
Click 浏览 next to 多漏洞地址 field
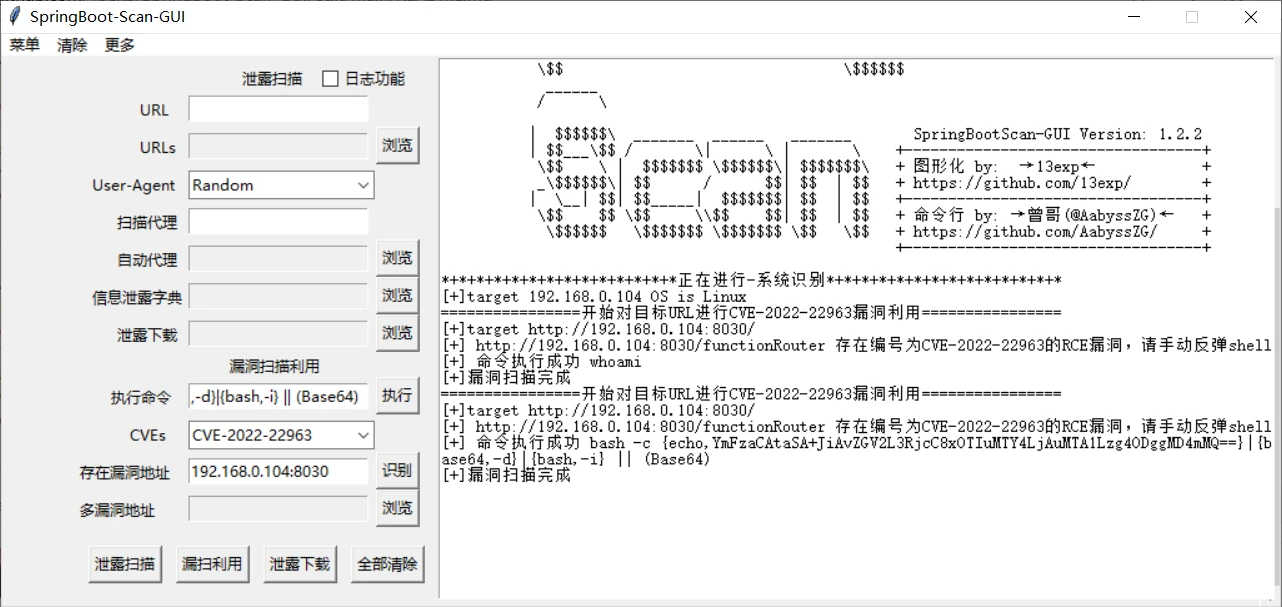397,508
